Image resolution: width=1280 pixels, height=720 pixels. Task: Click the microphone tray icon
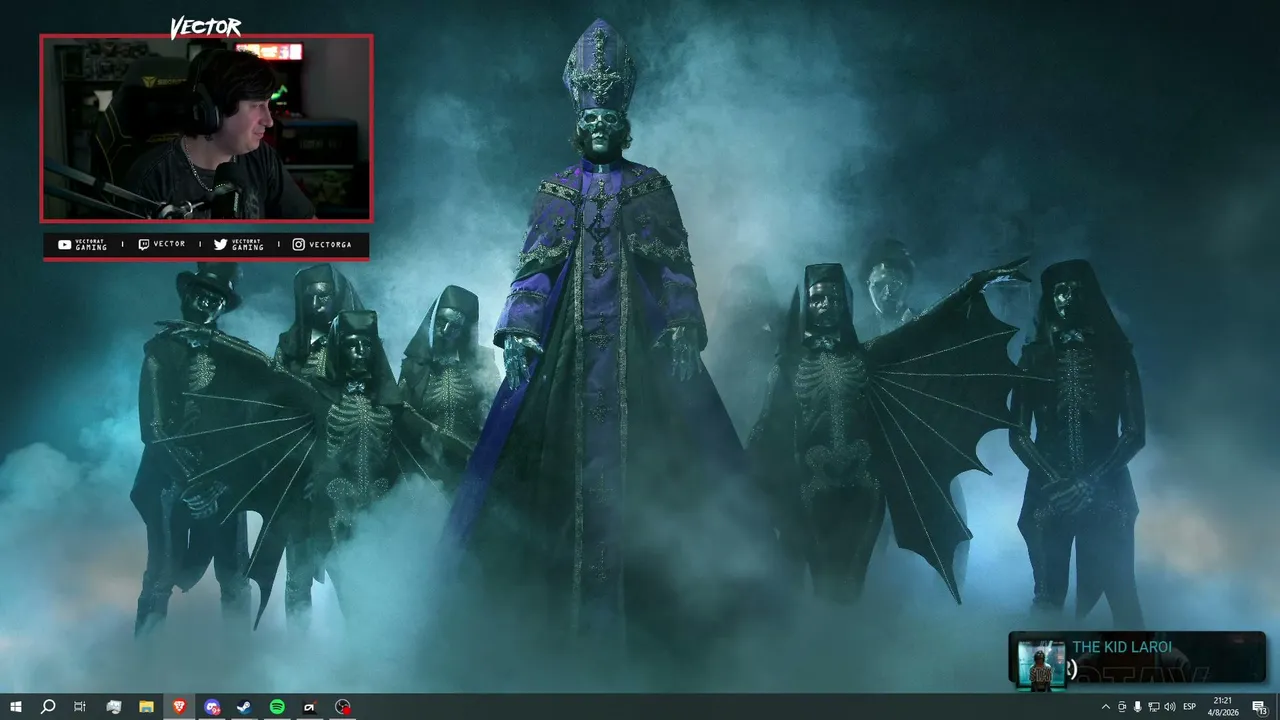1138,707
